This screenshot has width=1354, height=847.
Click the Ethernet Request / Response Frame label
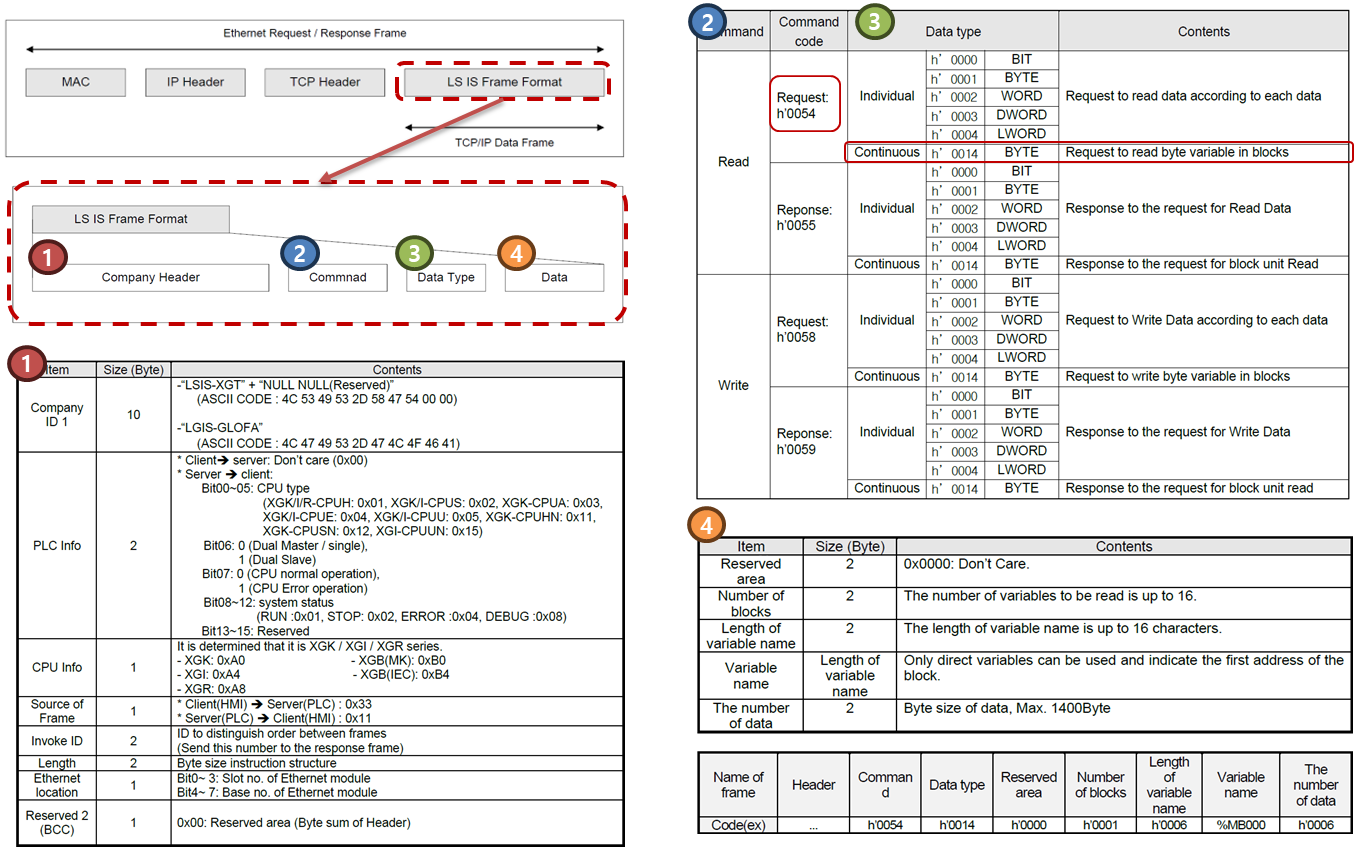pyautogui.click(x=314, y=33)
